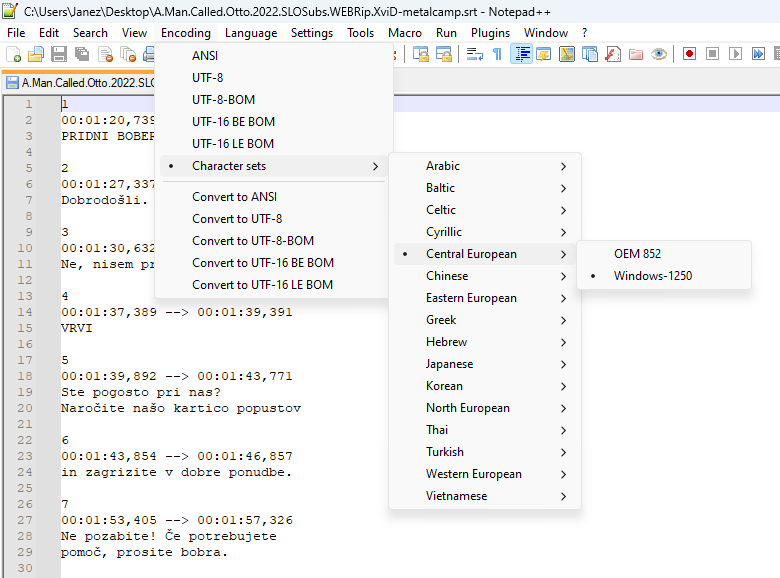Click the Save file toolbar icon
Image resolution: width=780 pixels, height=578 pixels.
click(x=58, y=54)
